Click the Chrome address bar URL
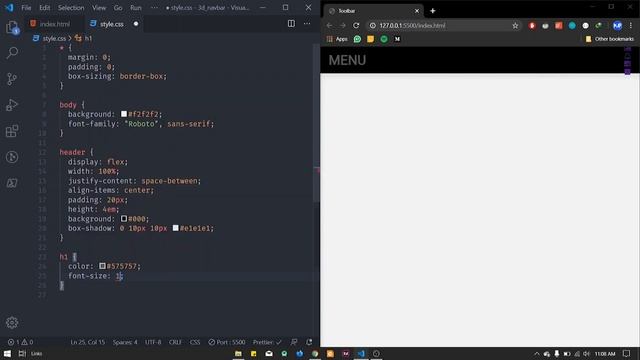This screenshot has height=360, width=640. pyautogui.click(x=412, y=25)
